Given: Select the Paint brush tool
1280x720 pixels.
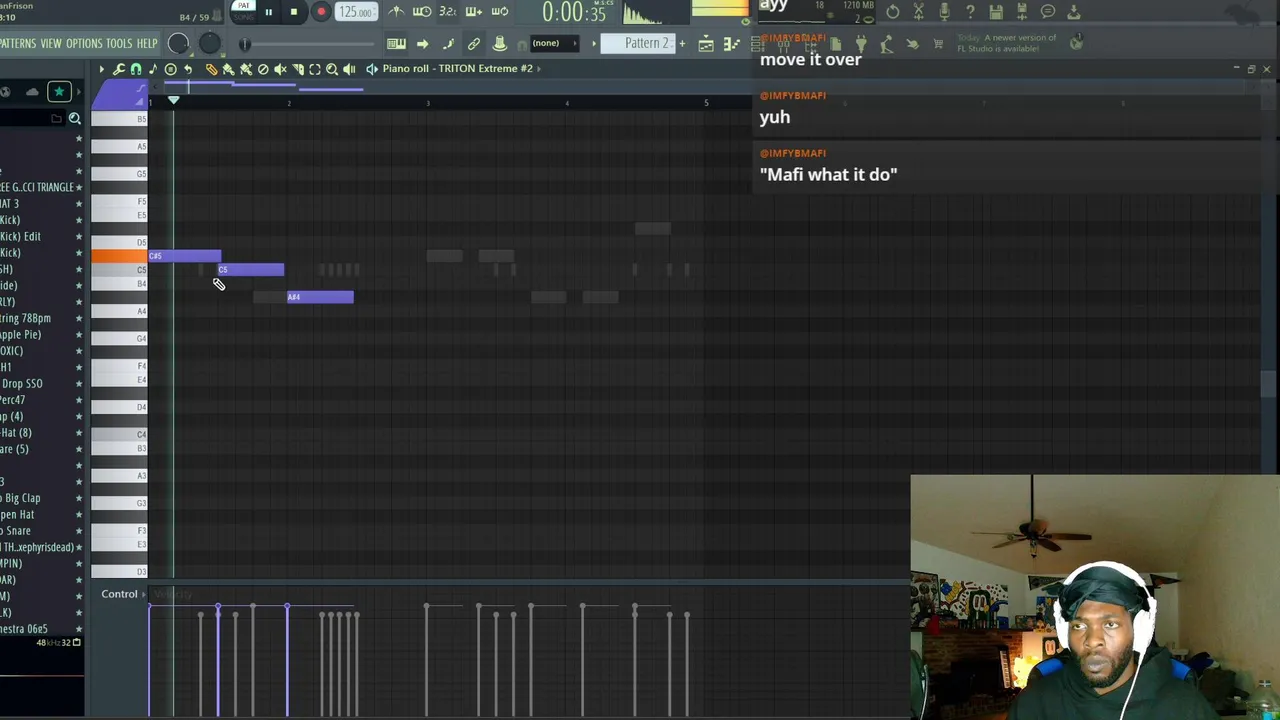Looking at the screenshot, I should tap(228, 69).
